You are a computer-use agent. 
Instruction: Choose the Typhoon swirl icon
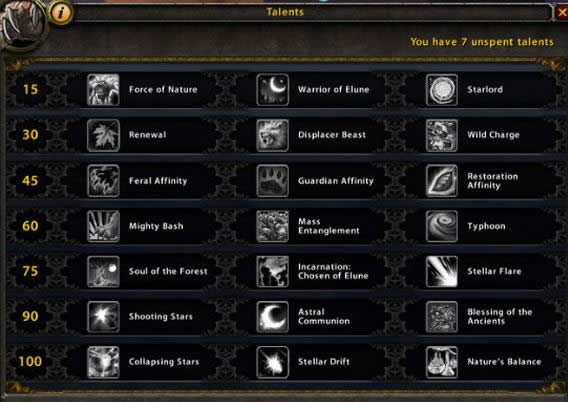tap(442, 226)
